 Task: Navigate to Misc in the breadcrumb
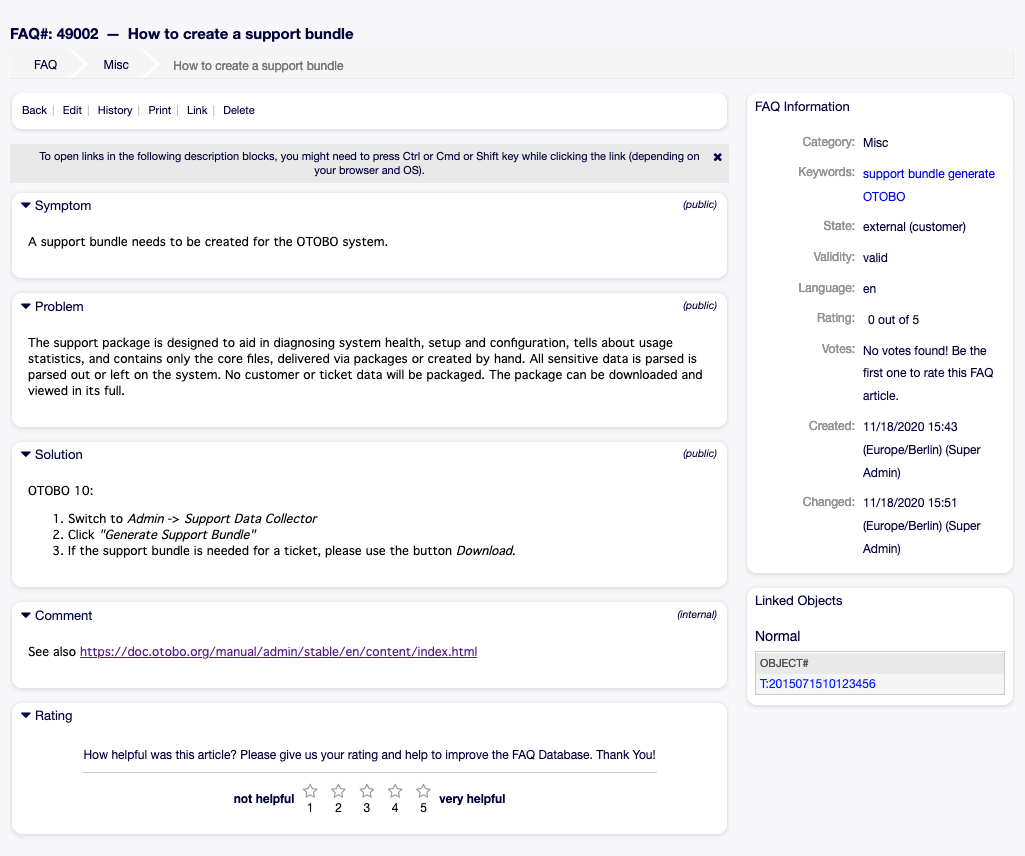point(116,65)
